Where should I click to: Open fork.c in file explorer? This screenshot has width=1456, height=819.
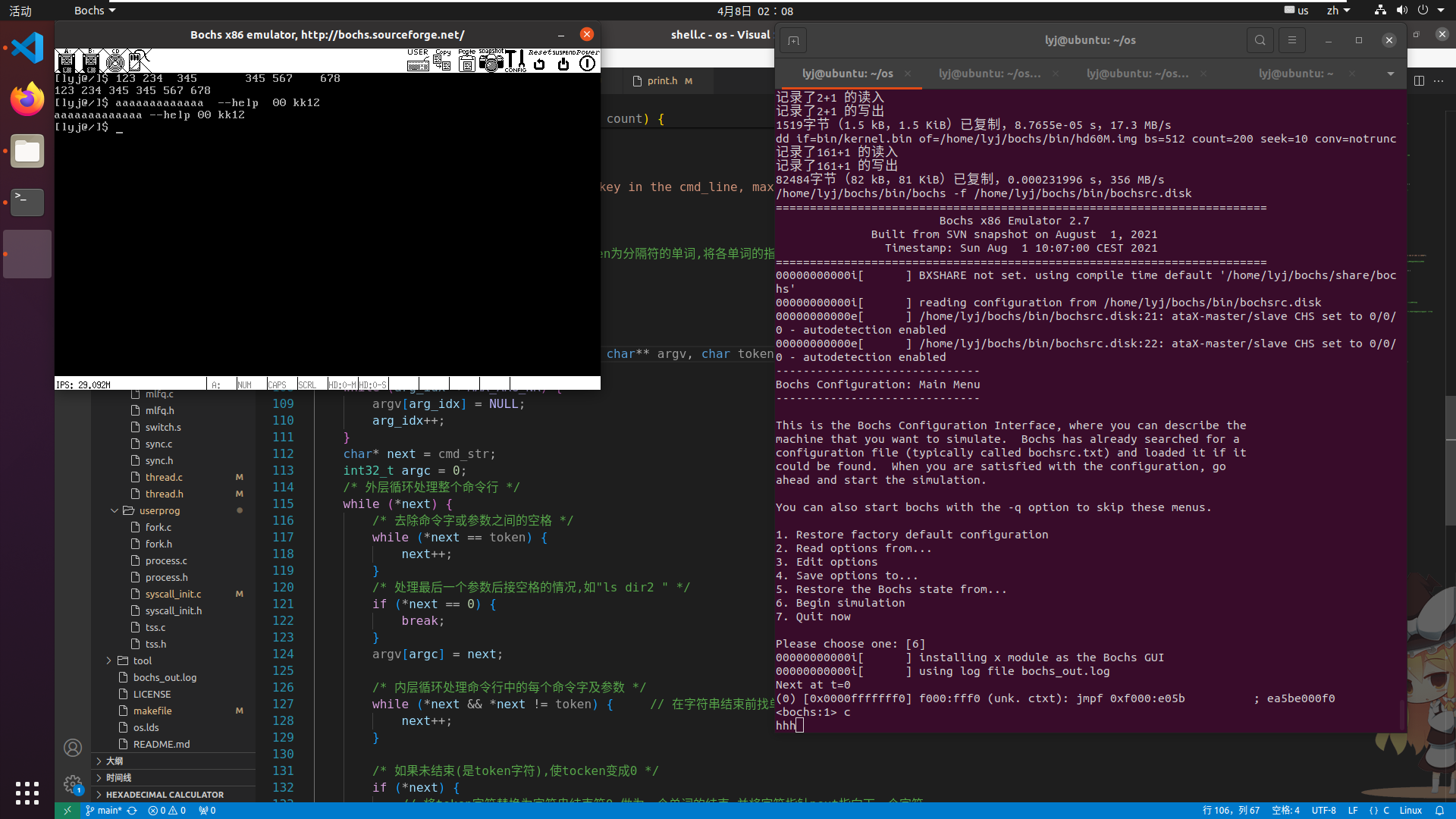tap(174, 527)
